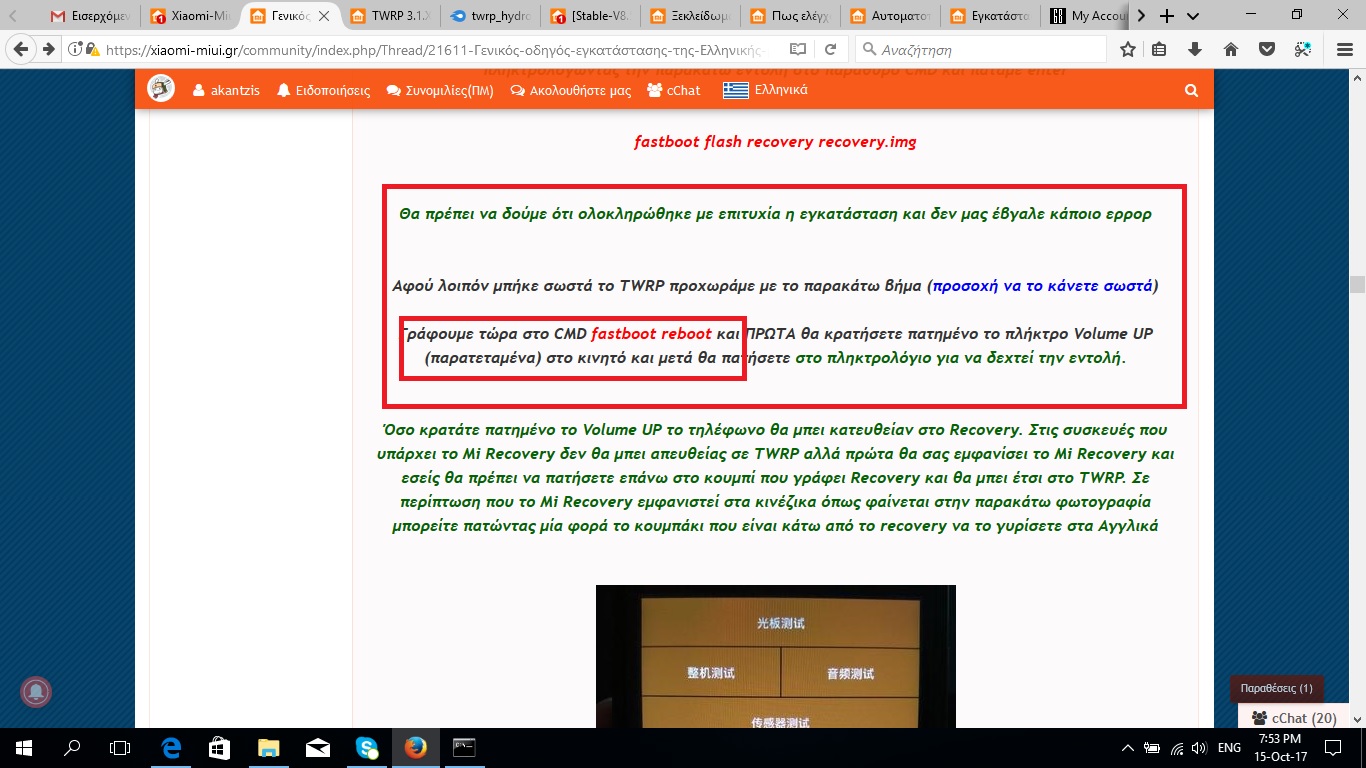Viewport: 1366px width, 768px height.
Task: Show hidden system tray icons
Action: pos(1129,748)
